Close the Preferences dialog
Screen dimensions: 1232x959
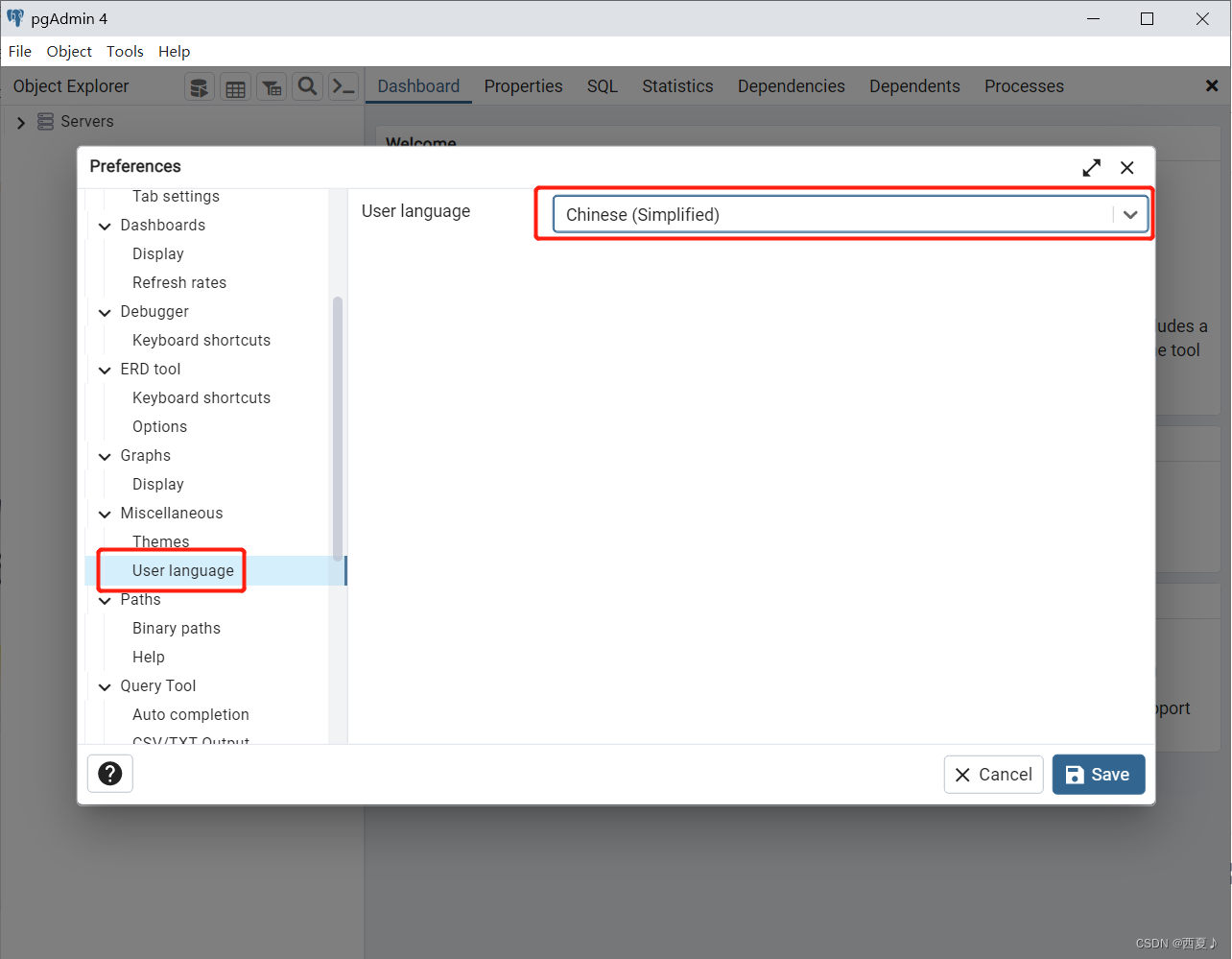click(1127, 168)
